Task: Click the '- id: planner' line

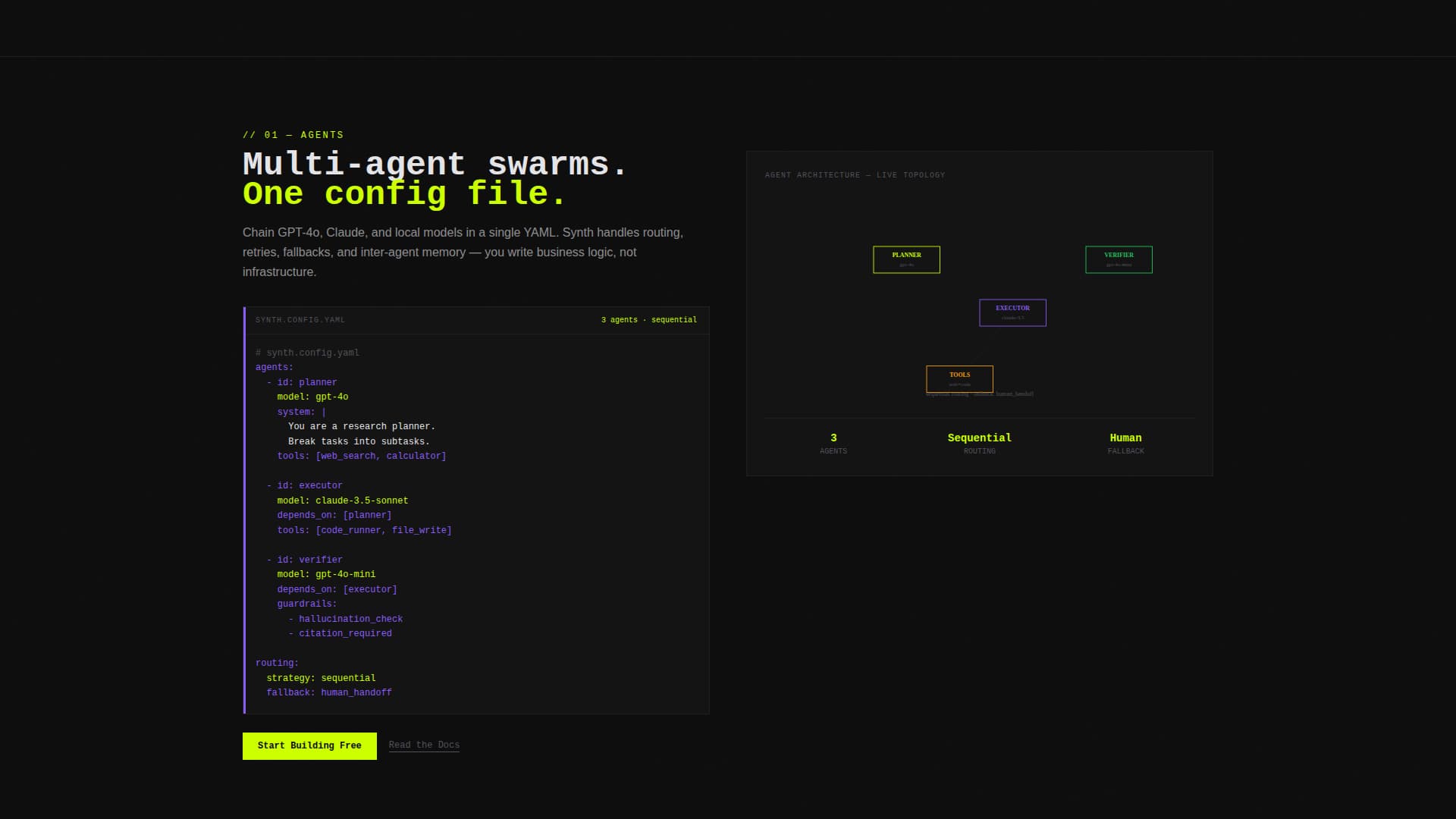Action: tap(302, 382)
